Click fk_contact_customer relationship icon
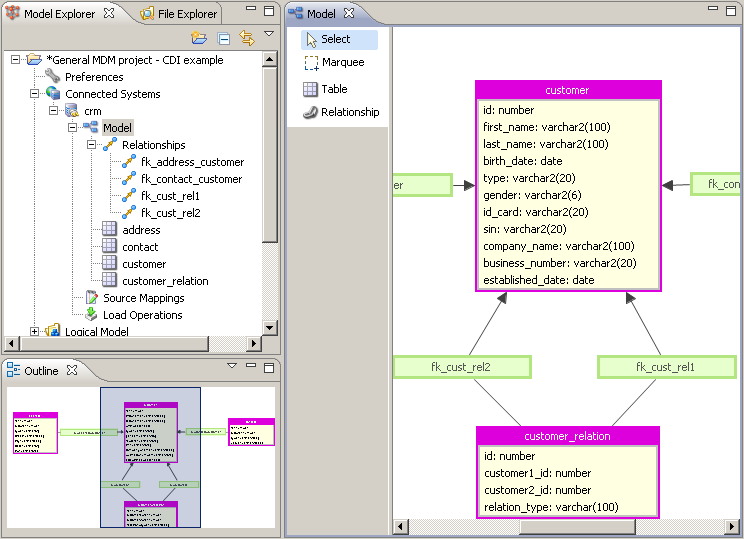The height and width of the screenshot is (539, 744). (x=129, y=178)
